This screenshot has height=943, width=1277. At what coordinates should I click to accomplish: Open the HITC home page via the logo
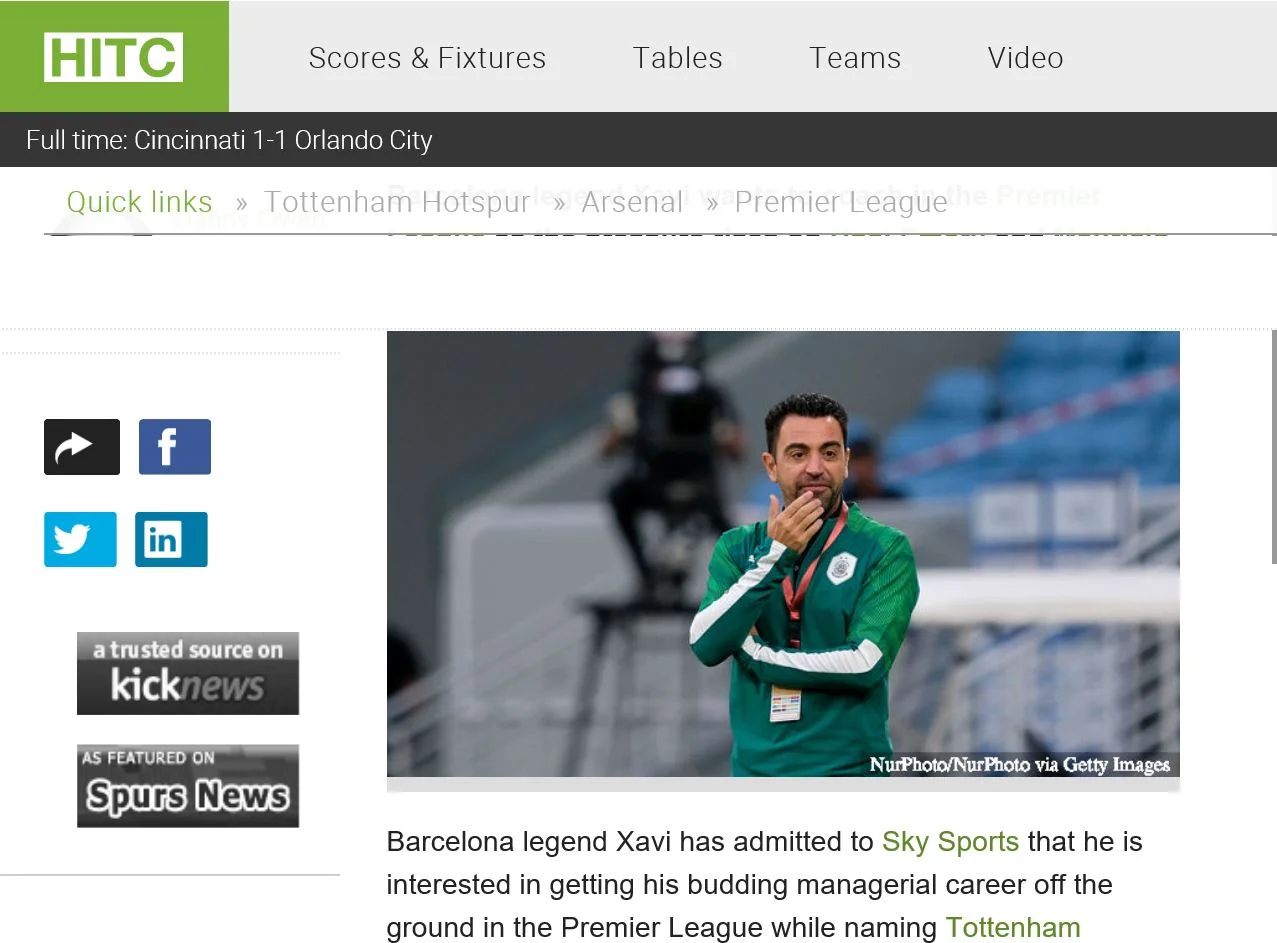(x=113, y=56)
